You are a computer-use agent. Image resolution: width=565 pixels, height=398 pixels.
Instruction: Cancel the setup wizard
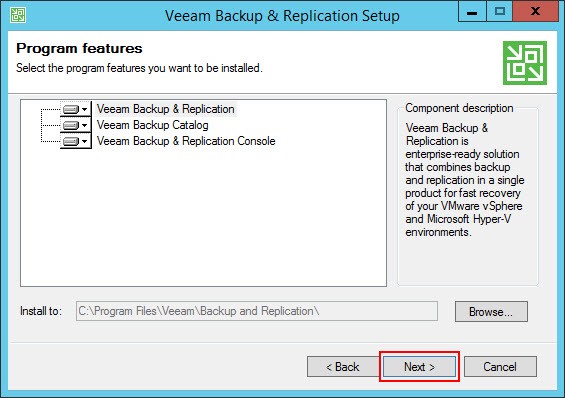500,367
